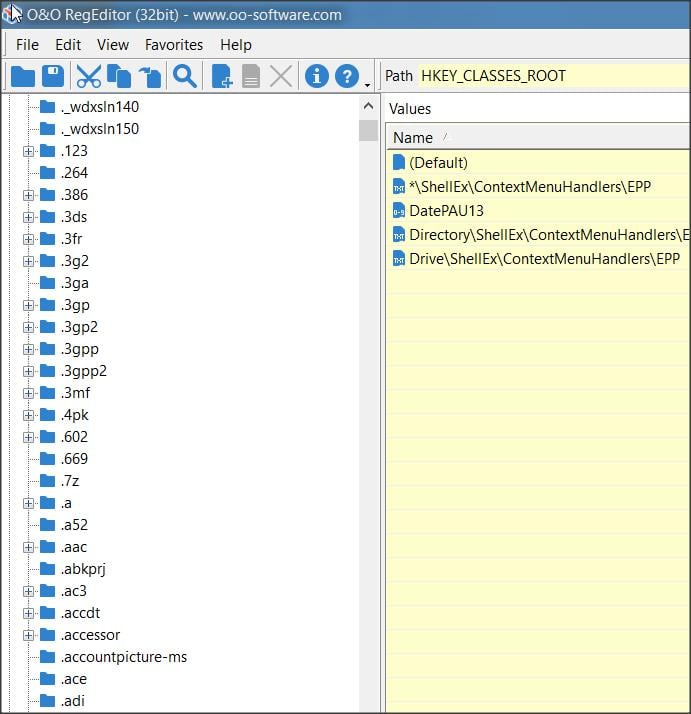Click the .ace folder icon

(x=47, y=678)
